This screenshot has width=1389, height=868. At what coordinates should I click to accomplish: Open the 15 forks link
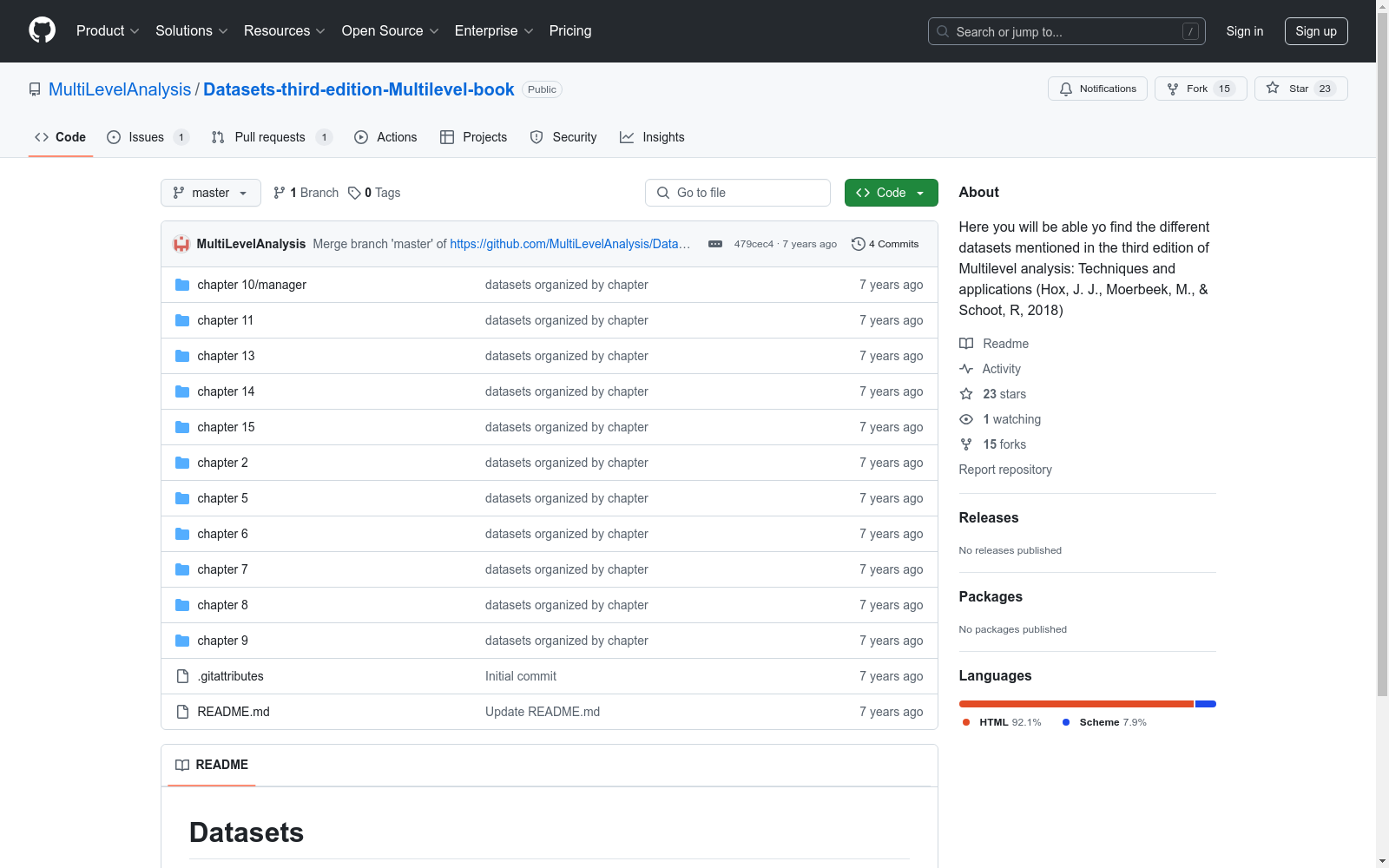click(1004, 444)
